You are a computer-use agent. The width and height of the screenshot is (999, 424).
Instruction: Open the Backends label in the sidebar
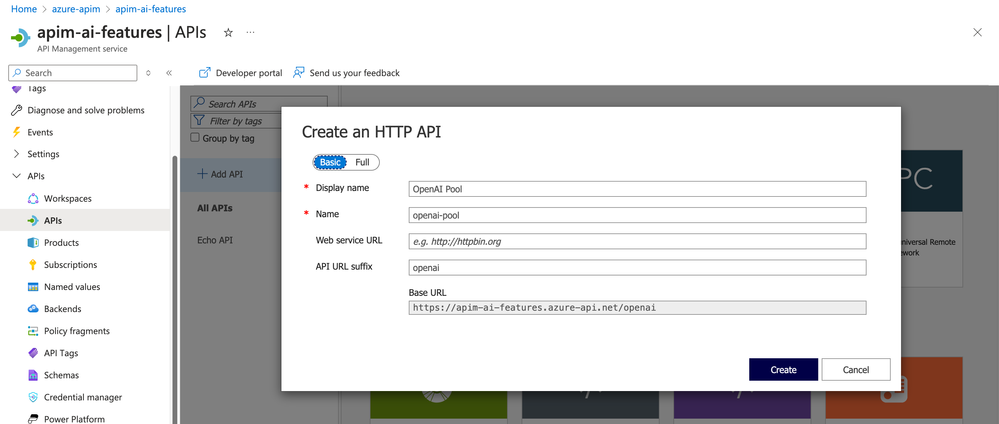tap(62, 309)
